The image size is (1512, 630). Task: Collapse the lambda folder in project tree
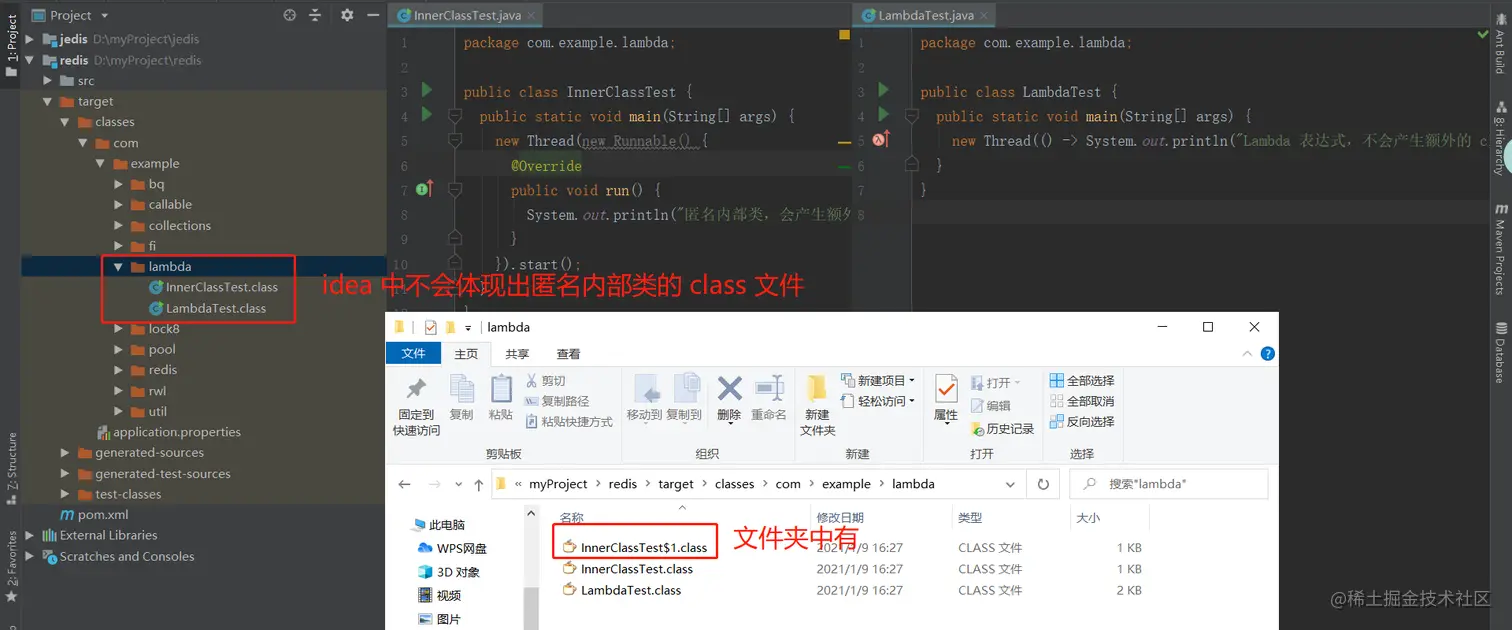point(119,267)
